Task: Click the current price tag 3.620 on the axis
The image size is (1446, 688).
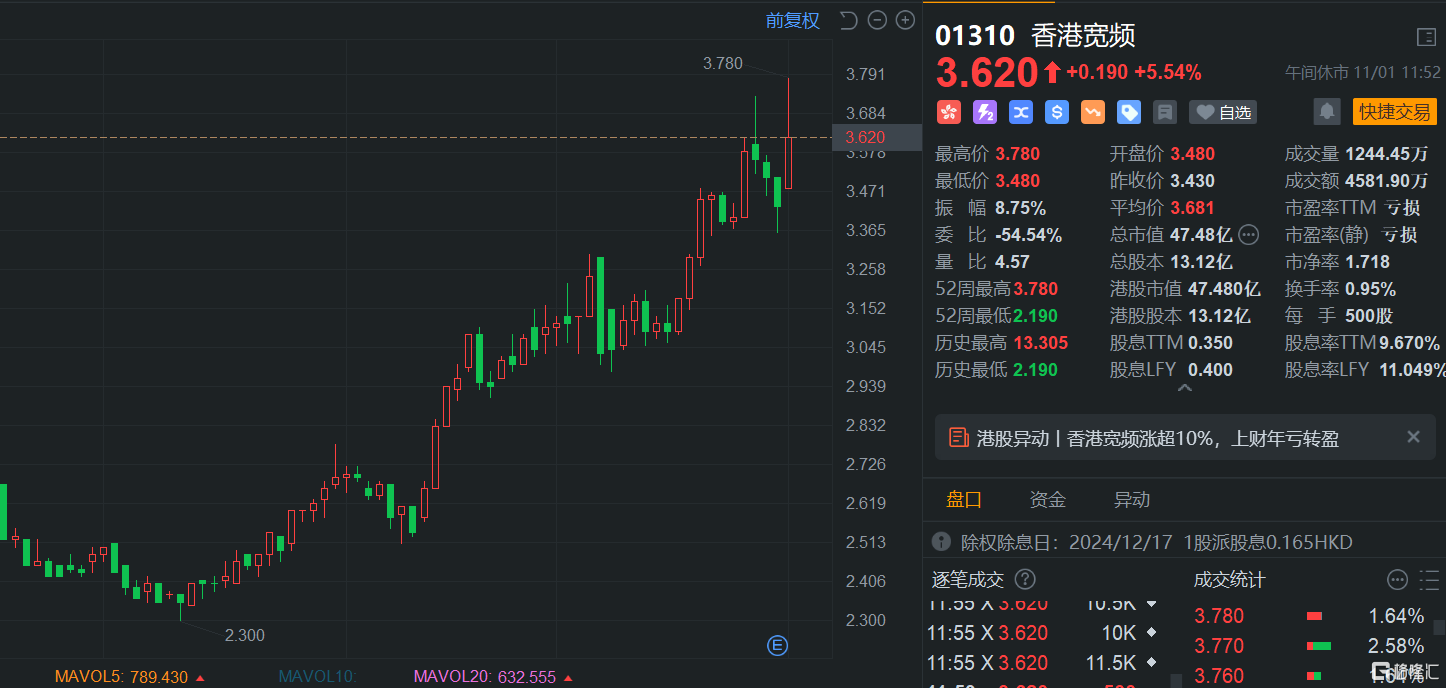Action: click(x=877, y=137)
